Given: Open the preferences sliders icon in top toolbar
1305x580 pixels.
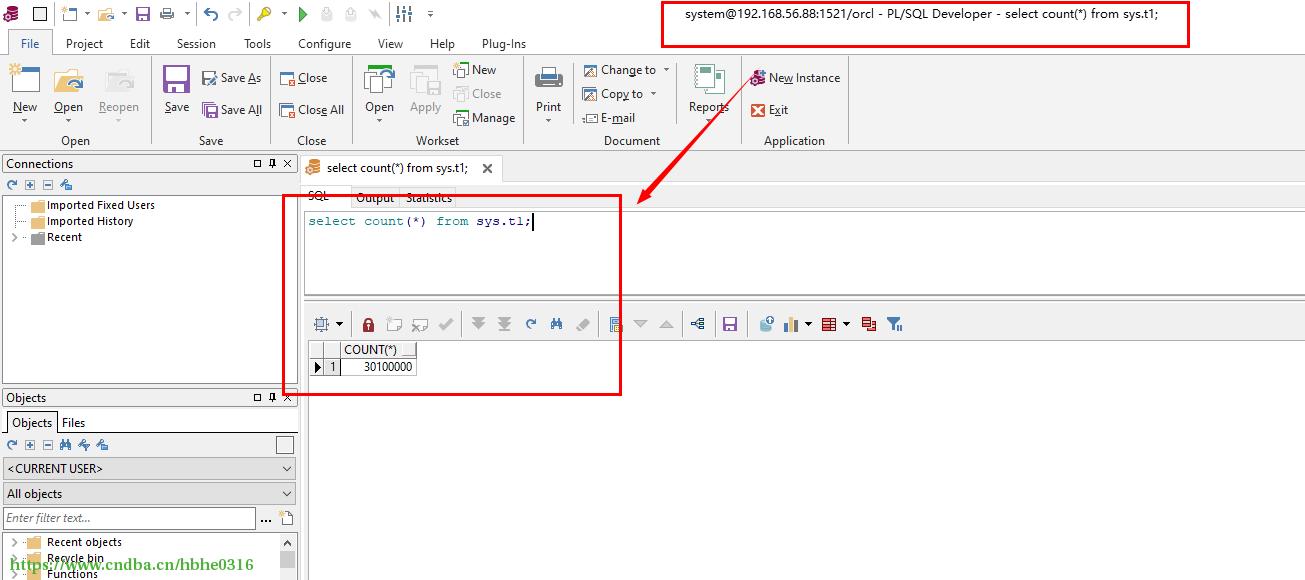Looking at the screenshot, I should tap(404, 14).
